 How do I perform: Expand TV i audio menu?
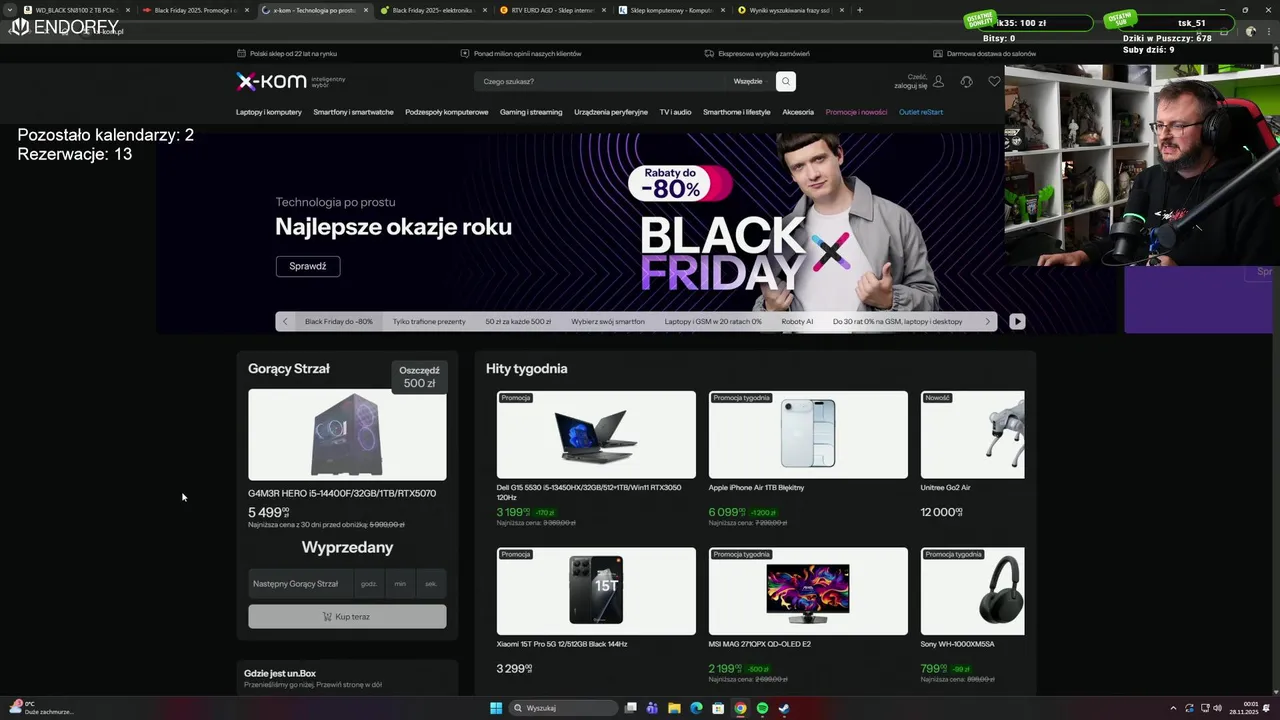pos(675,112)
